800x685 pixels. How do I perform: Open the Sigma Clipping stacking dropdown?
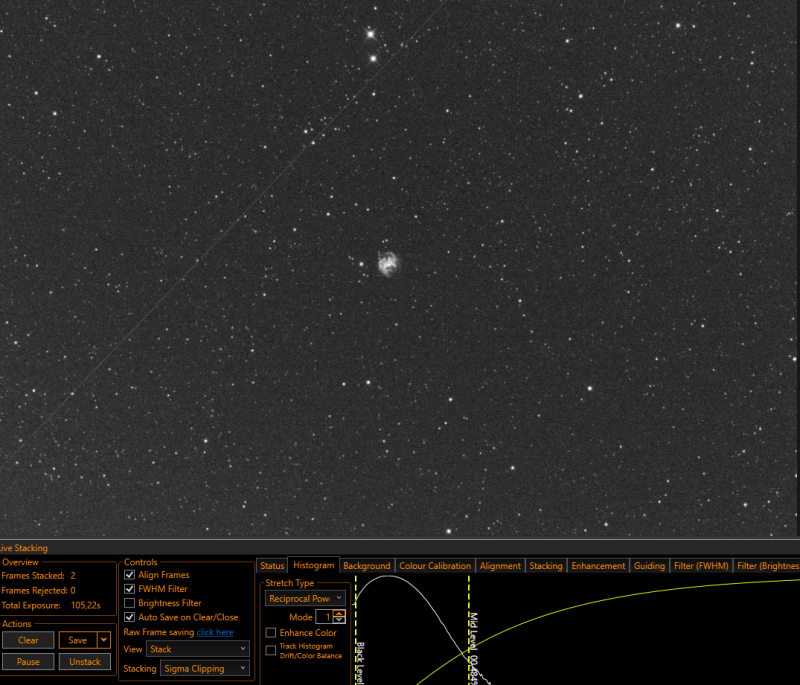click(205, 668)
